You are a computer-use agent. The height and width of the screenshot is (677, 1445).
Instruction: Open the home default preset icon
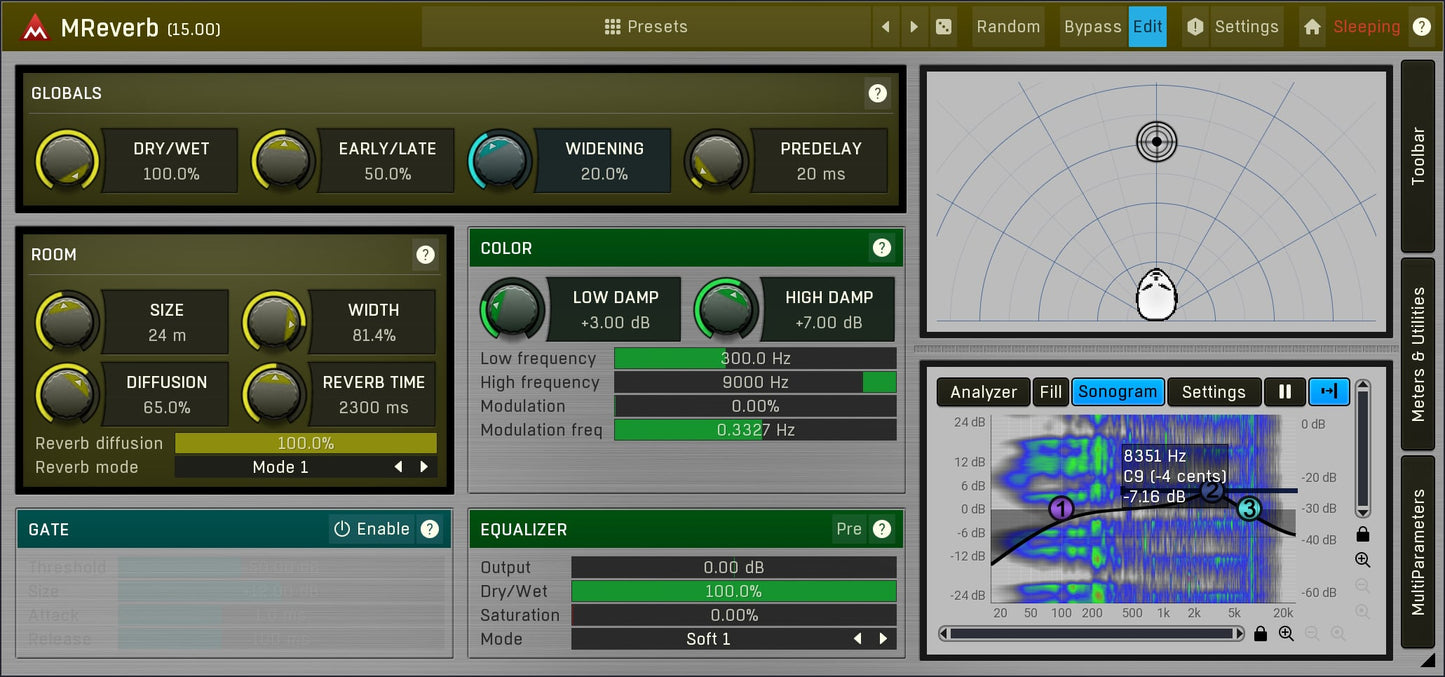tap(1312, 27)
